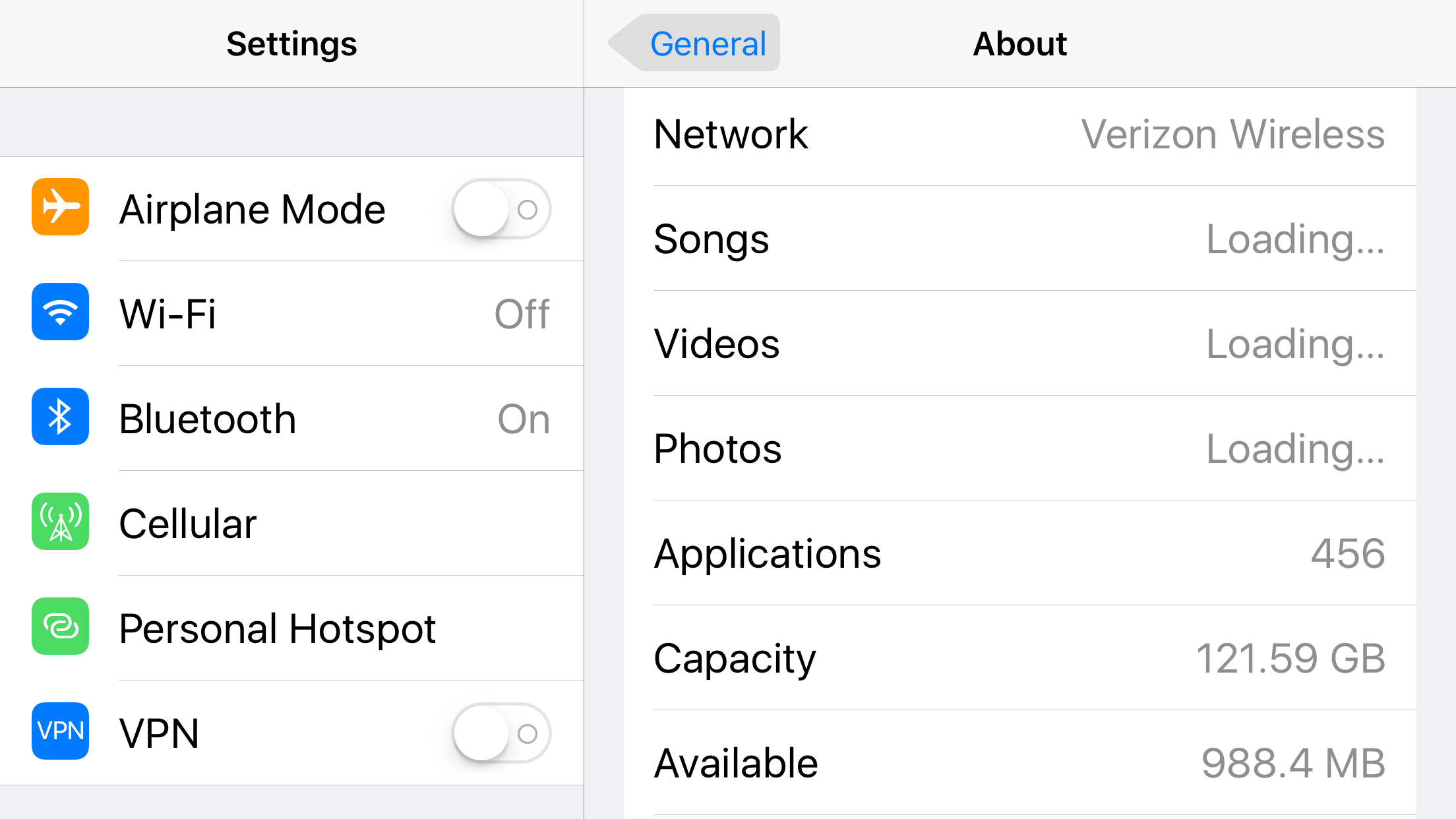The width and height of the screenshot is (1456, 819).
Task: Tap the blue VPN badge icon
Action: 59,731
